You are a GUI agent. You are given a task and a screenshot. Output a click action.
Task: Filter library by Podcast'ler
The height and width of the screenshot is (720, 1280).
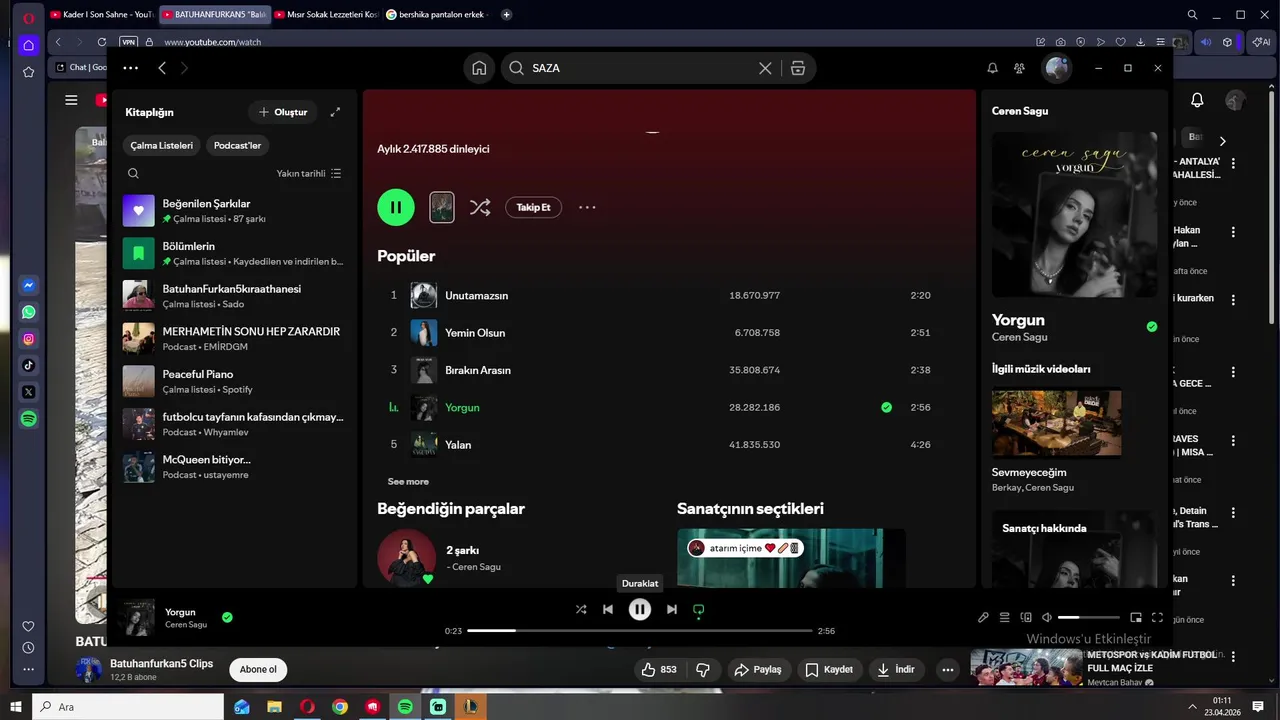[237, 145]
